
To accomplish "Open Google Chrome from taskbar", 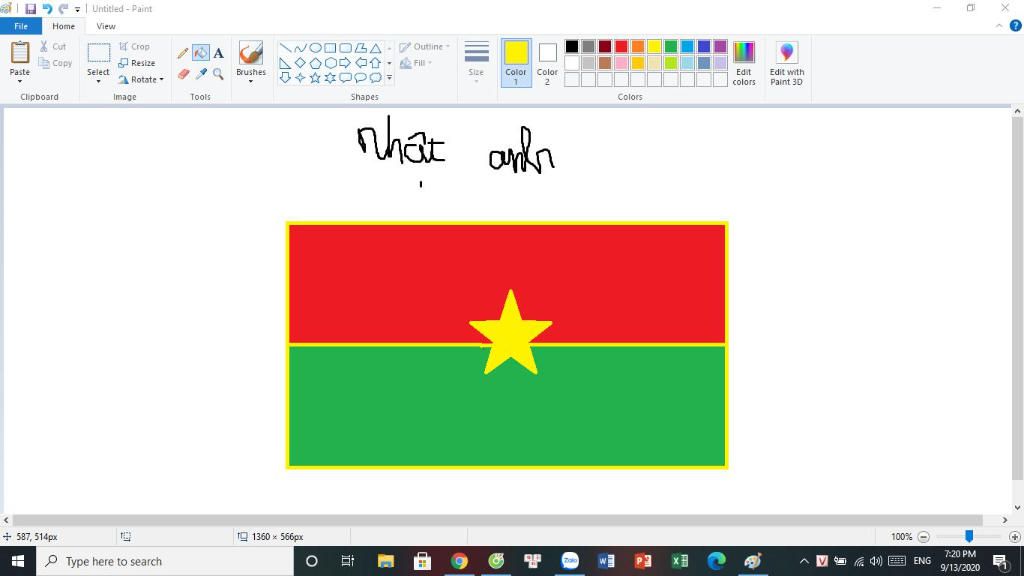I will 459,561.
